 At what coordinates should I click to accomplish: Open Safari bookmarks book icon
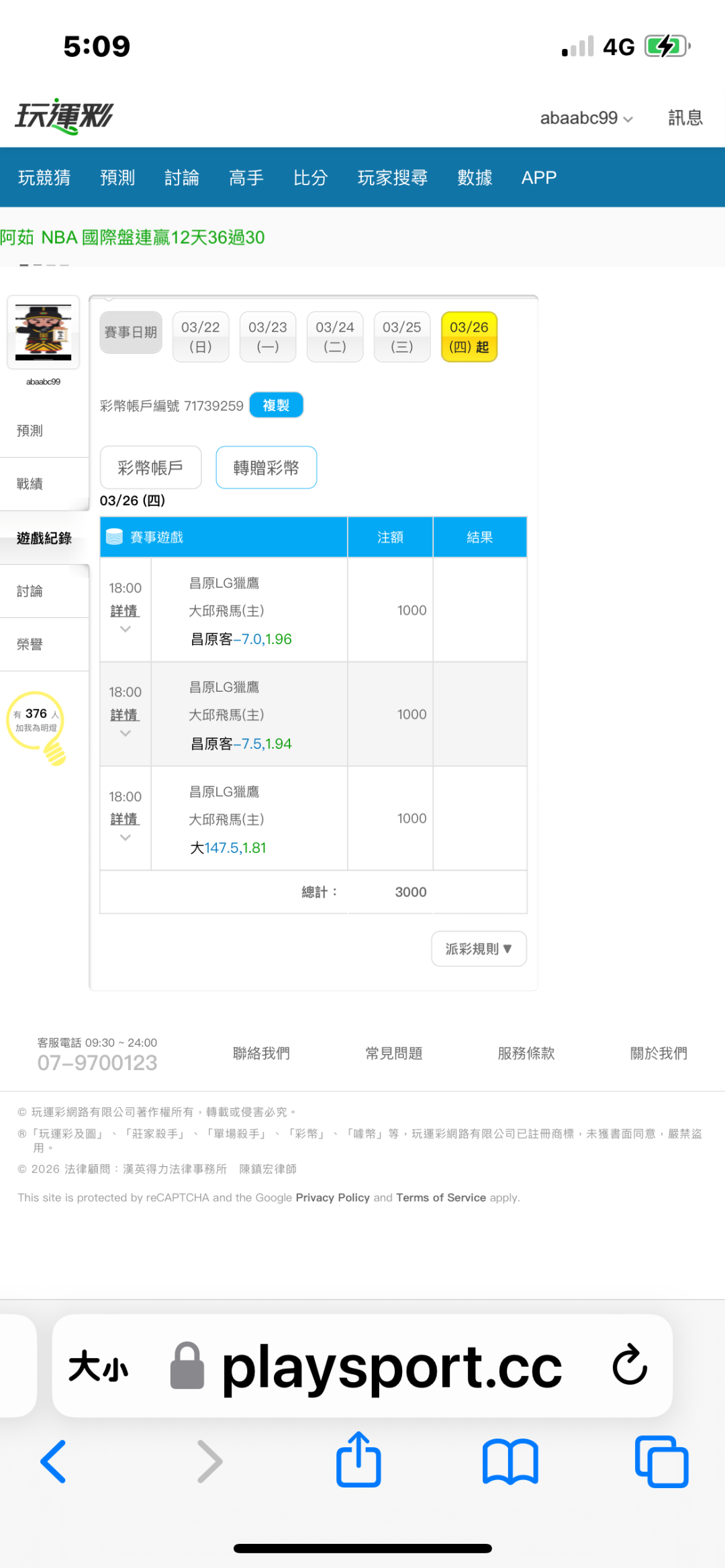click(510, 1461)
